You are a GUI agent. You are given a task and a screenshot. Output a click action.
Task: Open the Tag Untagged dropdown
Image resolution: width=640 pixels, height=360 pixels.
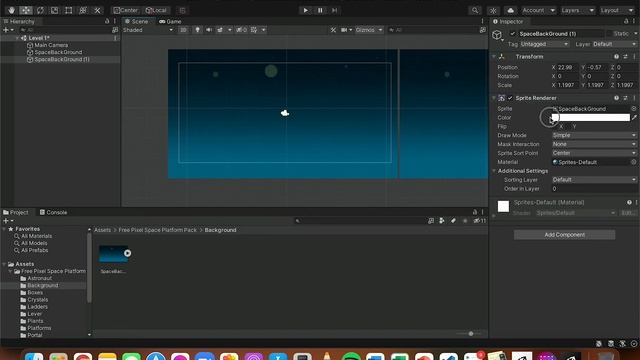544,44
